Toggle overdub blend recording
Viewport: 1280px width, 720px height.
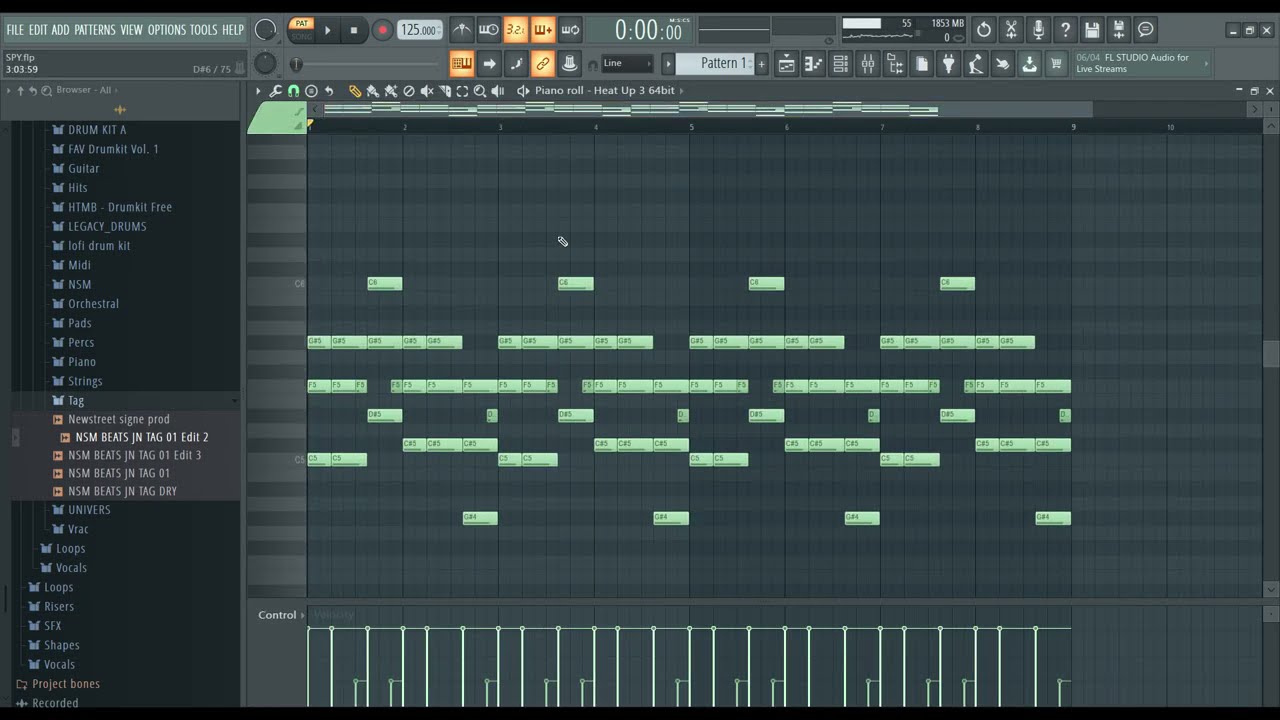542,30
